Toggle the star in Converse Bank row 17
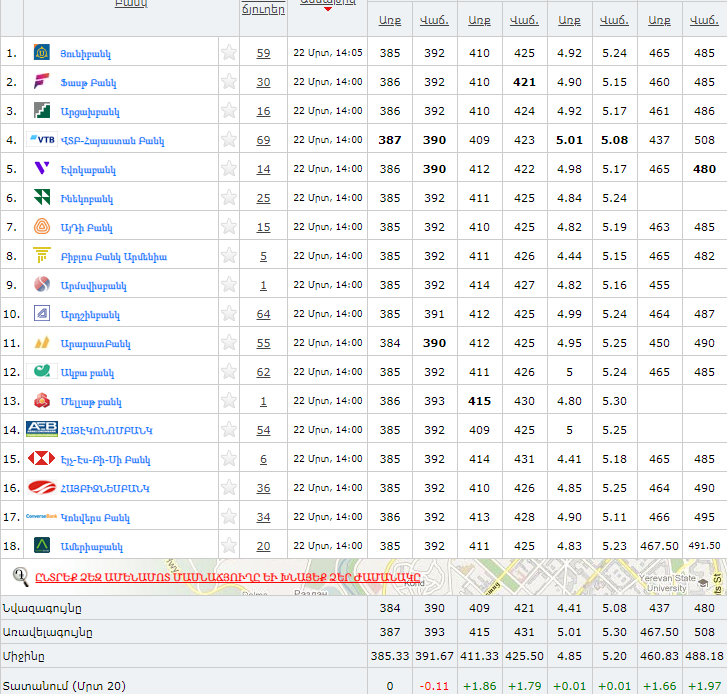The height and width of the screenshot is (694, 727). [229, 516]
